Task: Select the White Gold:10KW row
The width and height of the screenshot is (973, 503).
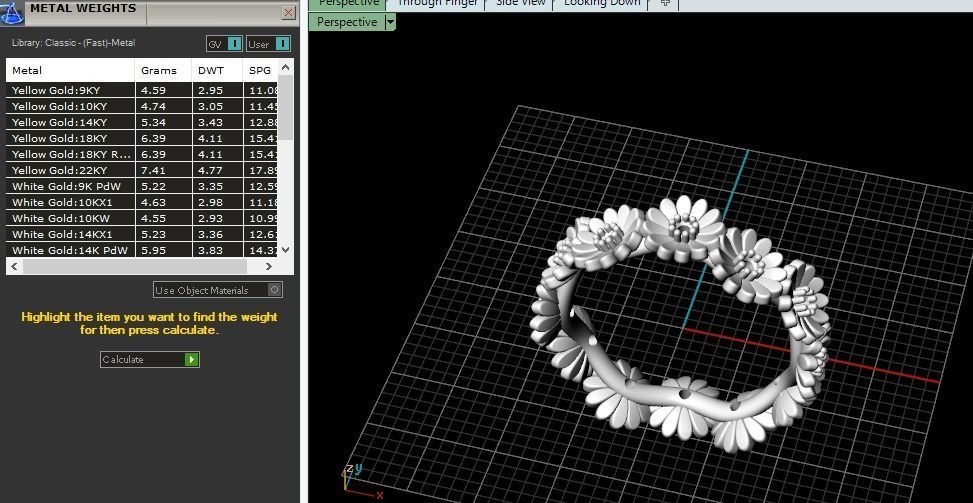Action: (141, 218)
